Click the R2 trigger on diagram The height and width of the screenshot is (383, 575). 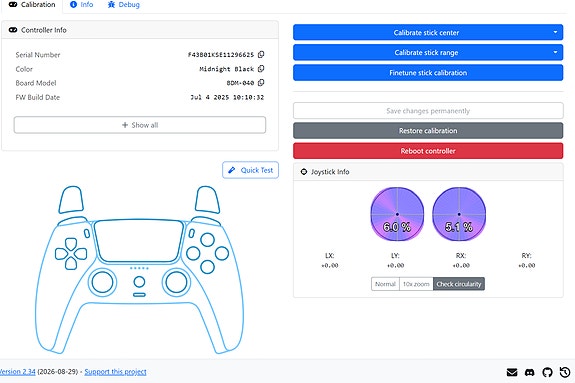[208, 200]
